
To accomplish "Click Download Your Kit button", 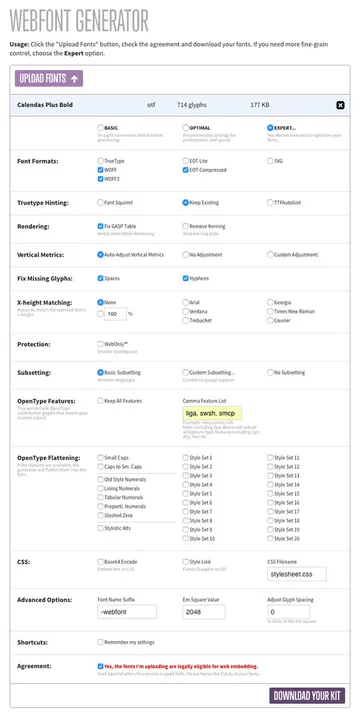I will click(307, 696).
